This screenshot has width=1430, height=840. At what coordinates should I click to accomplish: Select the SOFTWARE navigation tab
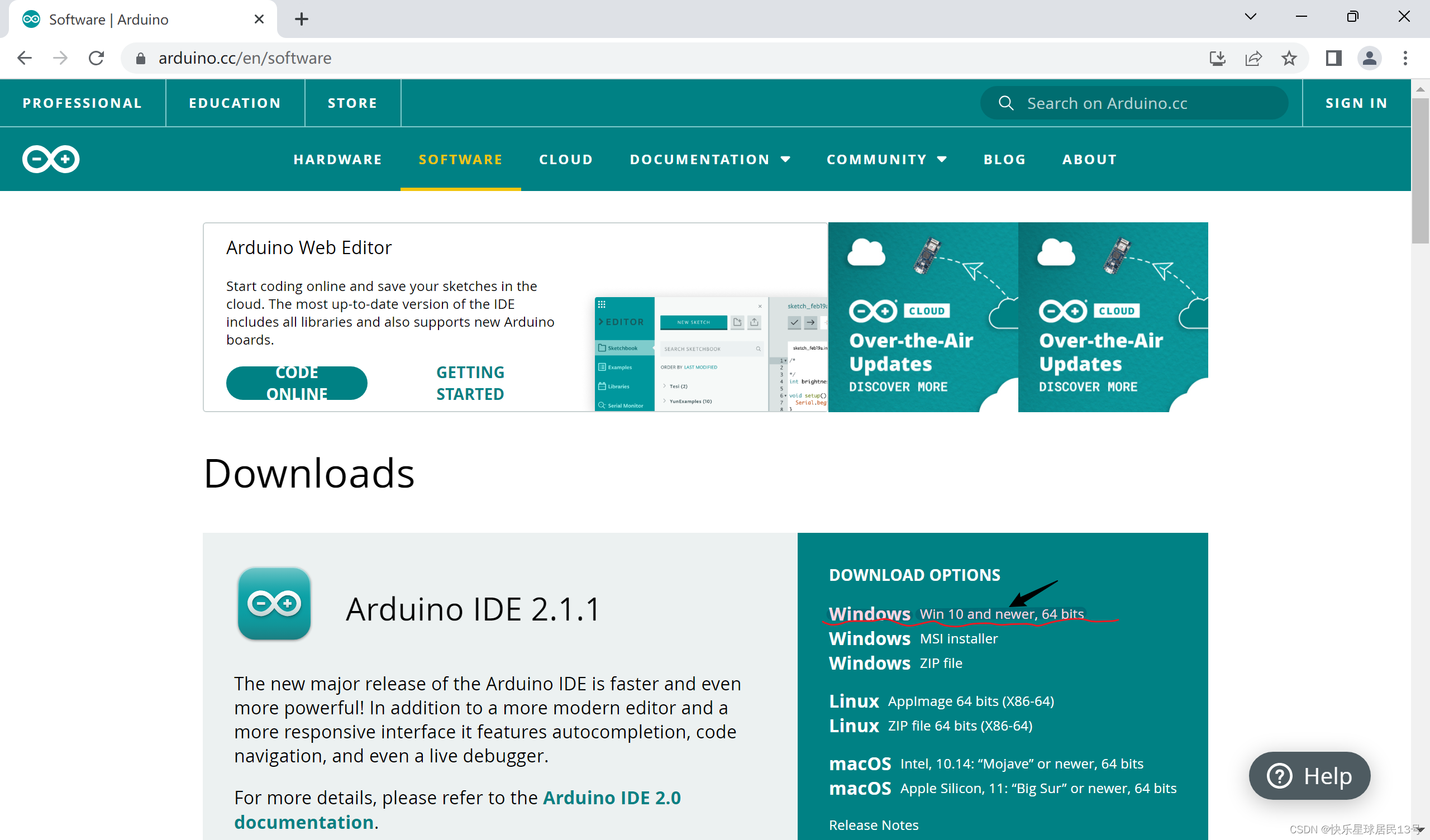[460, 159]
